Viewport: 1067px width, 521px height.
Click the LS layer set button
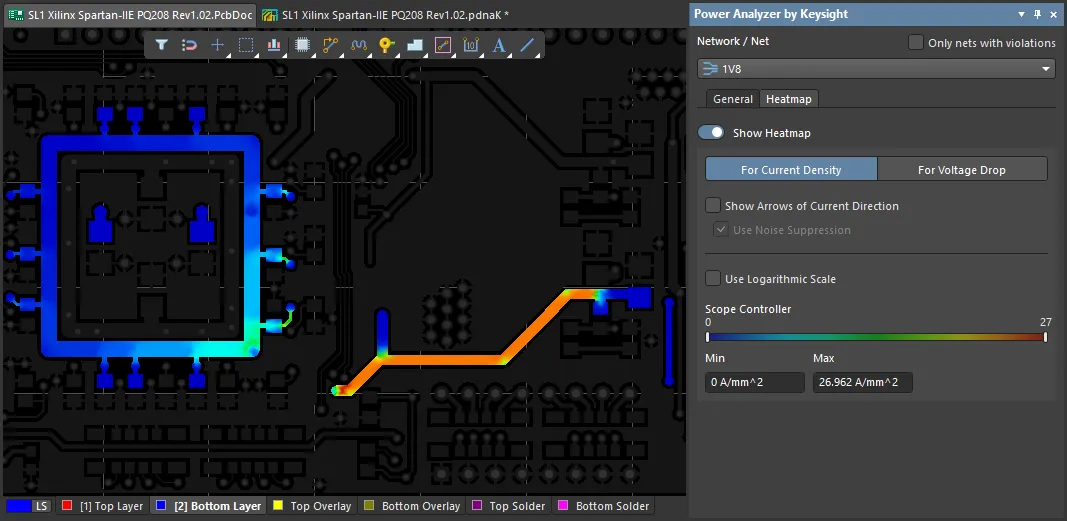coord(42,506)
